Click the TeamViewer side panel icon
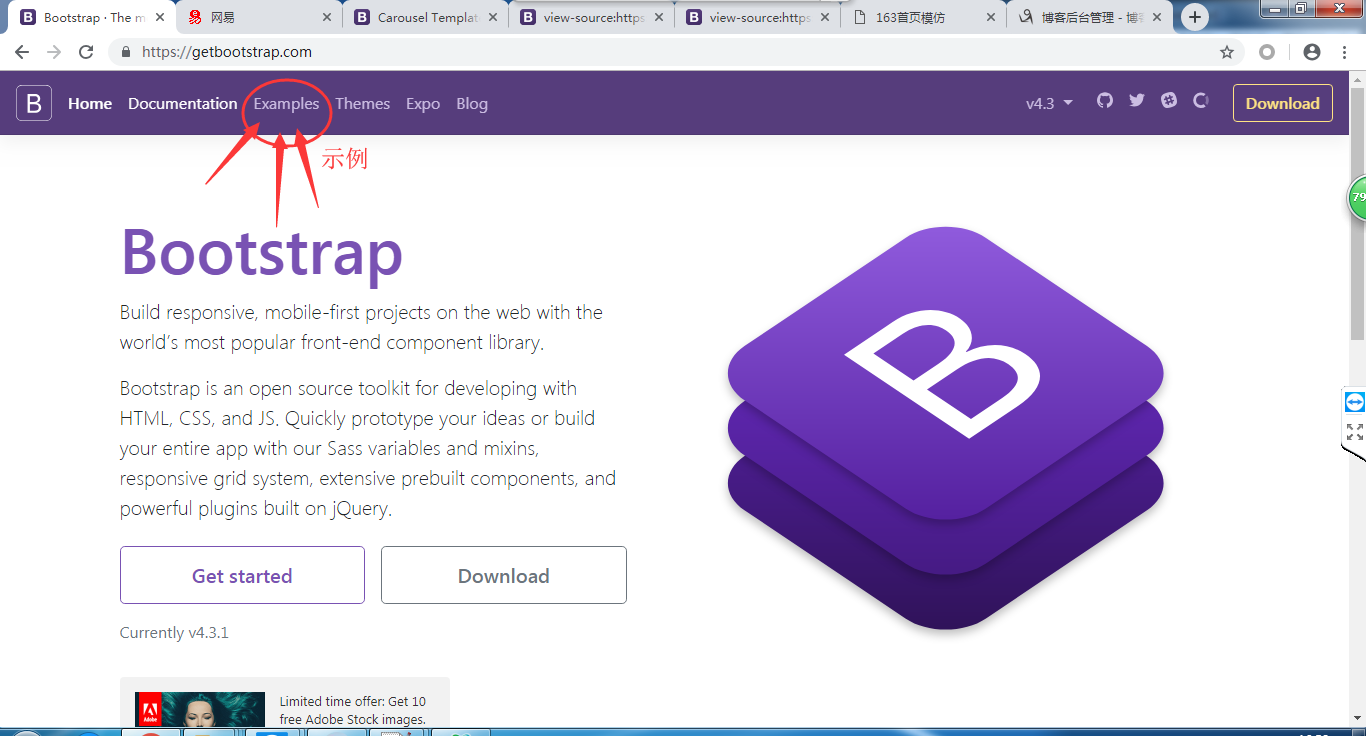 [x=1354, y=402]
